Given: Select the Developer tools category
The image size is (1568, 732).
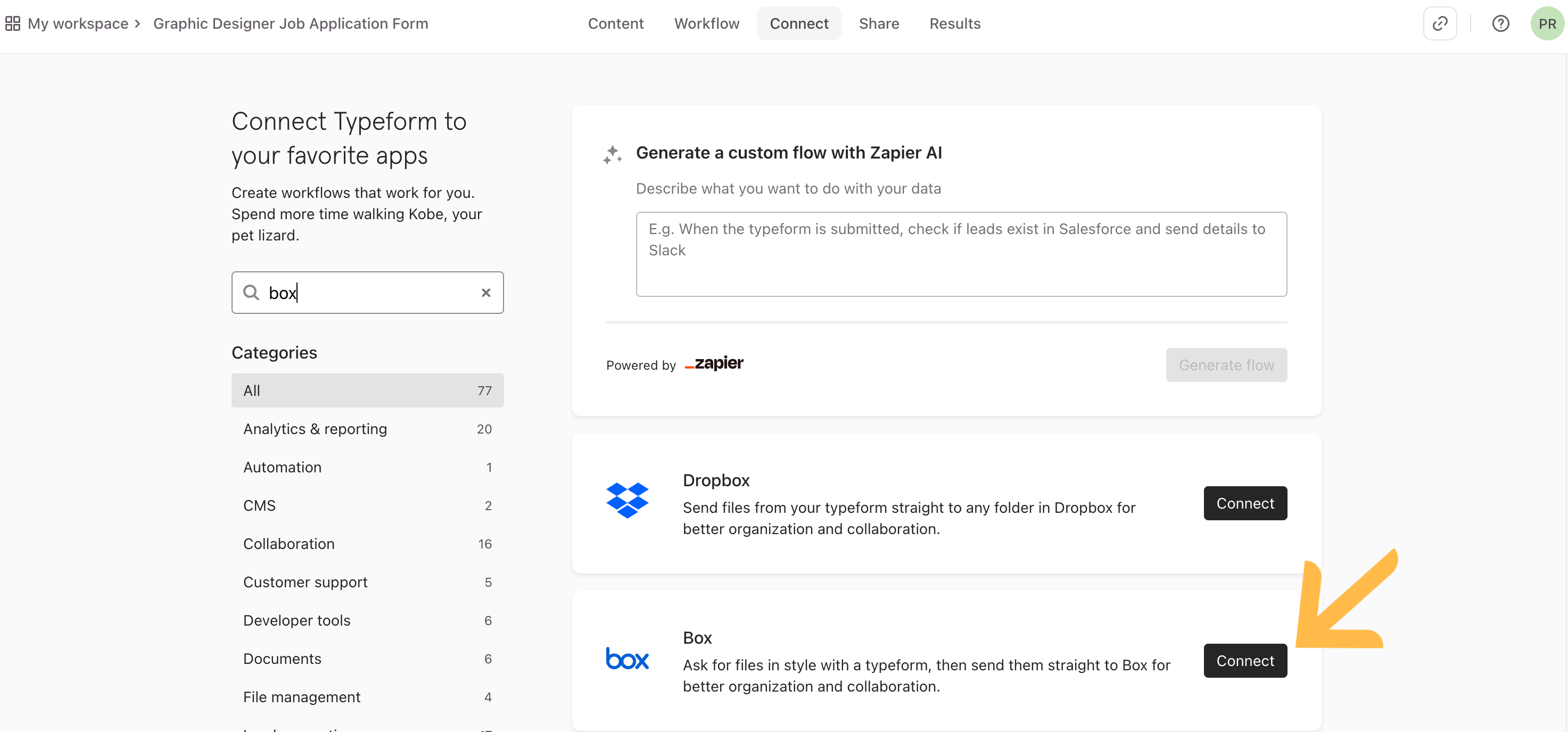Looking at the screenshot, I should coord(368,621).
